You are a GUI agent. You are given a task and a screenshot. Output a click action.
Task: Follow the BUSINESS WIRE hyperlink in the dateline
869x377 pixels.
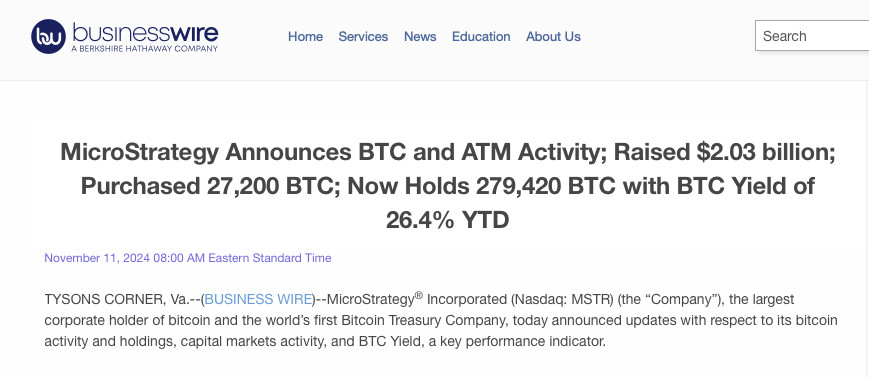258,299
